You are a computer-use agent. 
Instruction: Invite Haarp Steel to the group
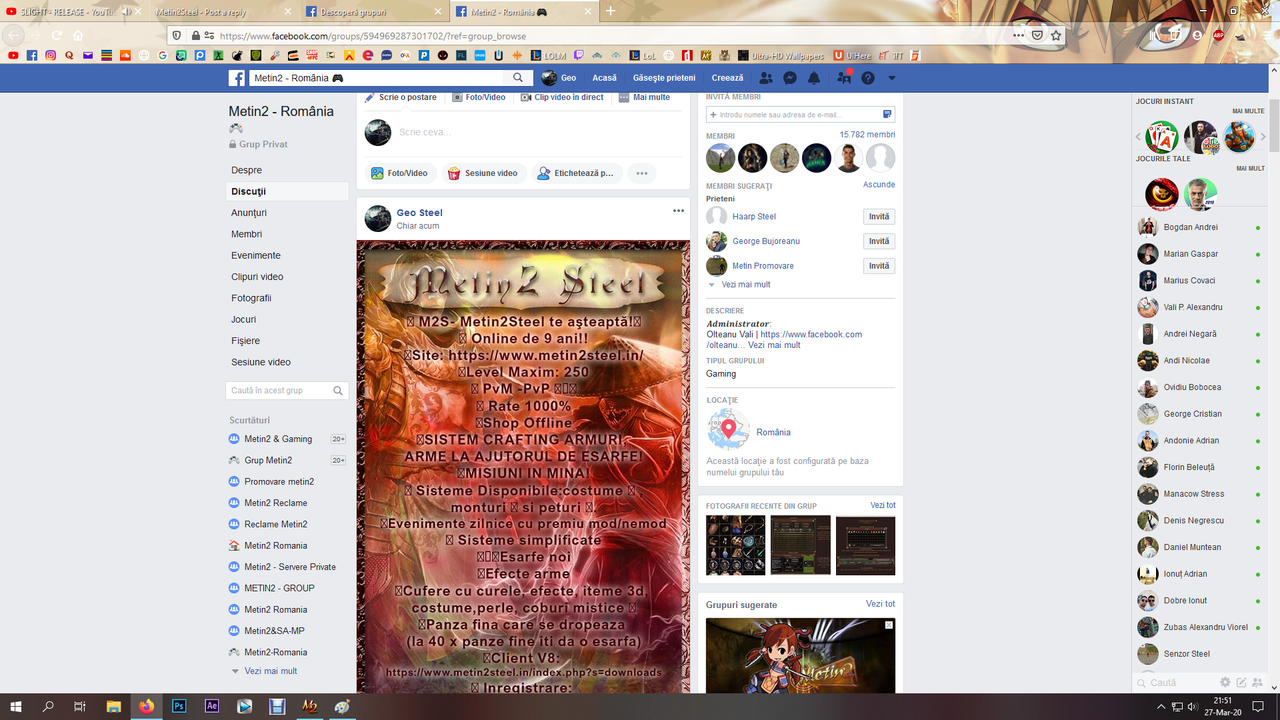click(x=879, y=217)
